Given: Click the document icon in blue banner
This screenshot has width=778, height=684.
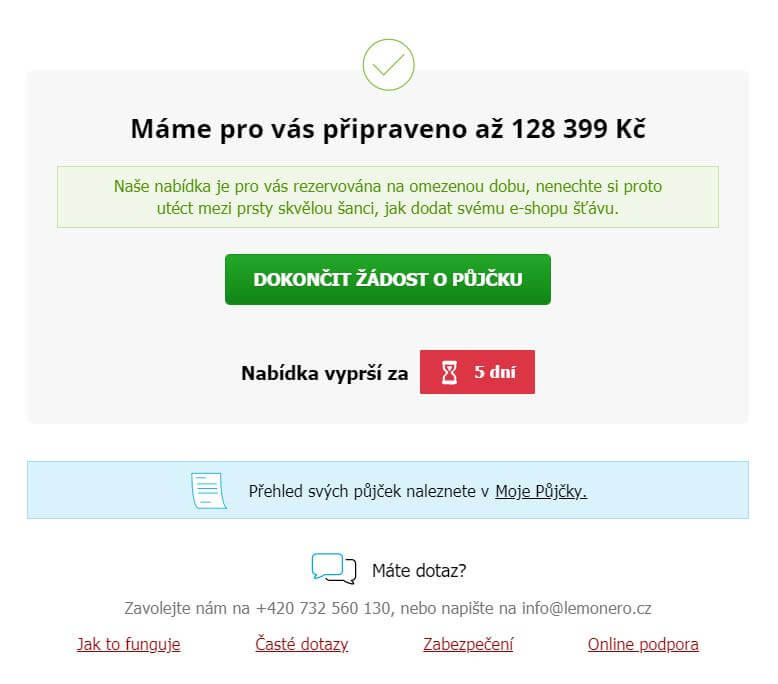Looking at the screenshot, I should click(209, 491).
